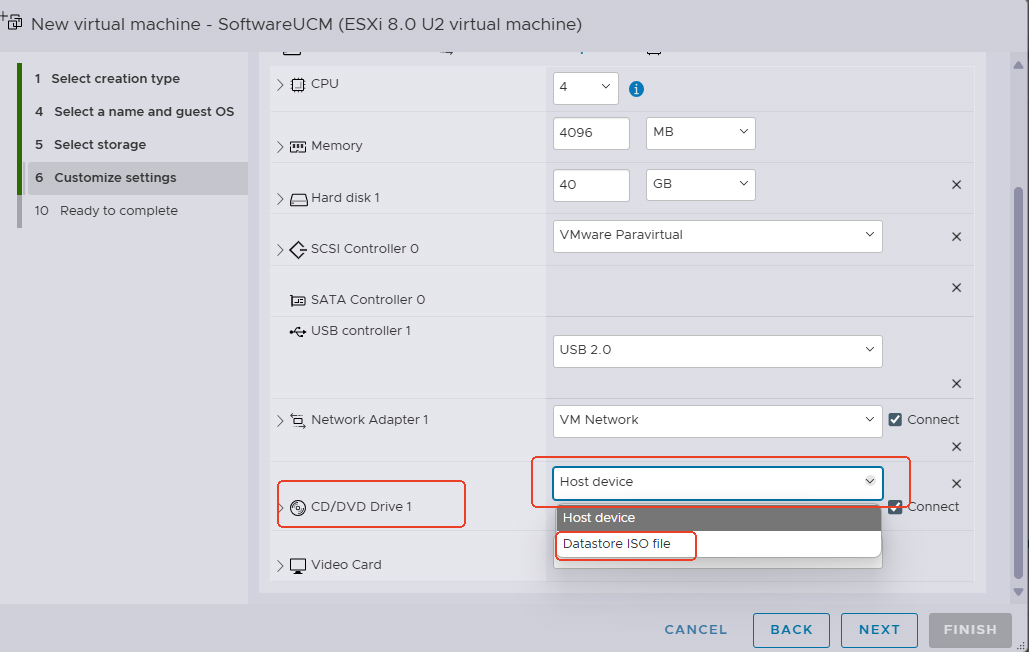This screenshot has width=1029, height=652.
Task: Expand the SCSI Controller 0 row
Action: coord(280,250)
